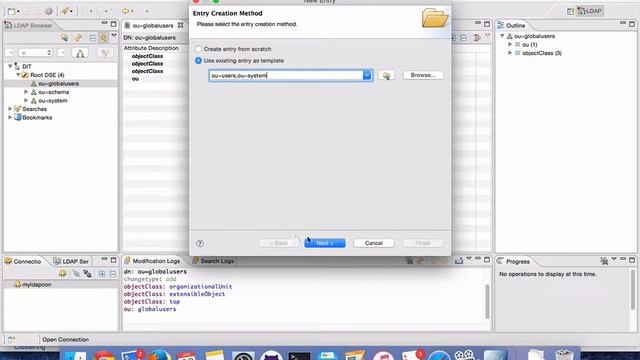Click the yellow Refresh arrows in LDAP Browser toolbar
This screenshot has height=360, width=640.
[x=78, y=38]
